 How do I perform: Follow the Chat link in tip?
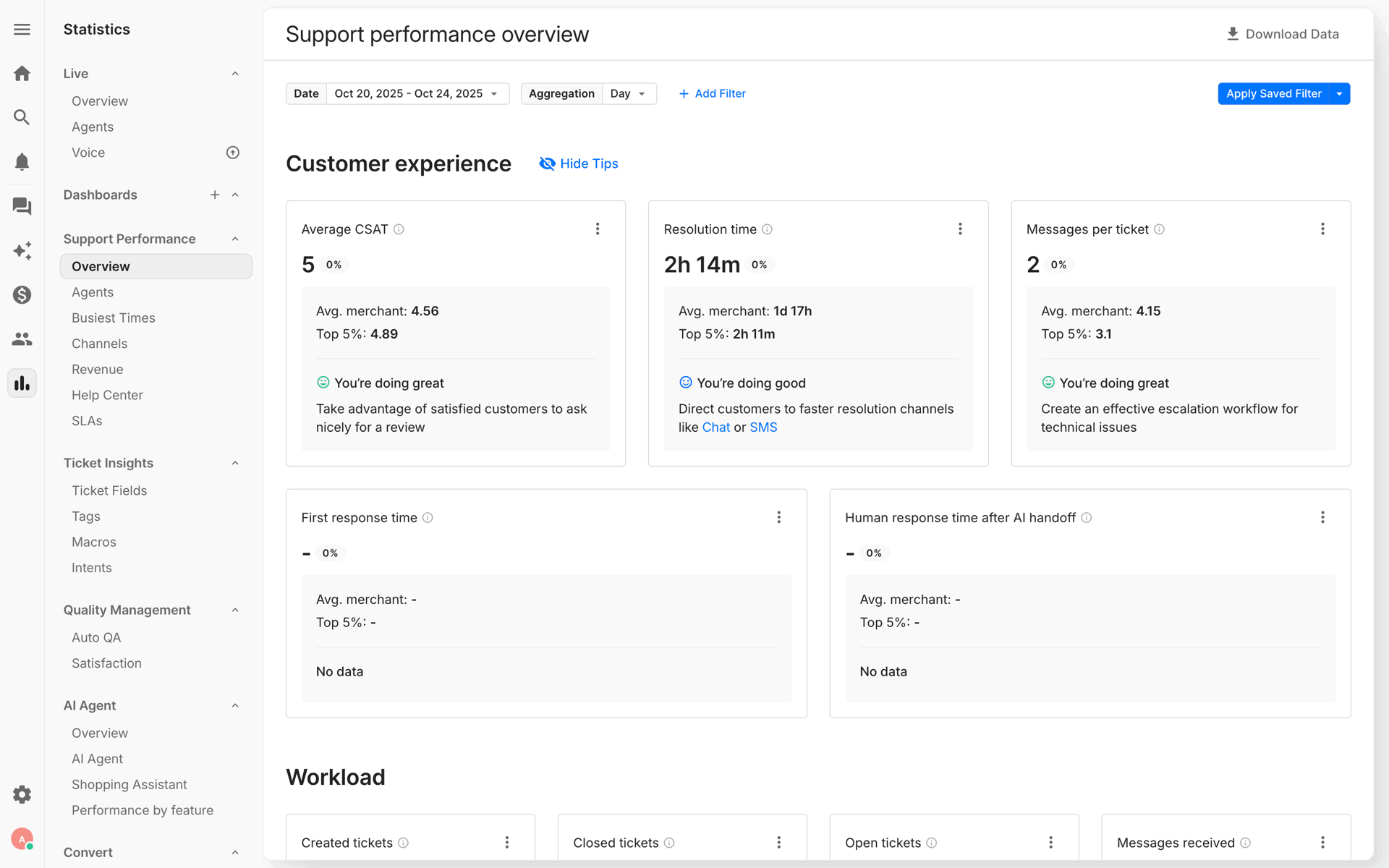(x=716, y=427)
